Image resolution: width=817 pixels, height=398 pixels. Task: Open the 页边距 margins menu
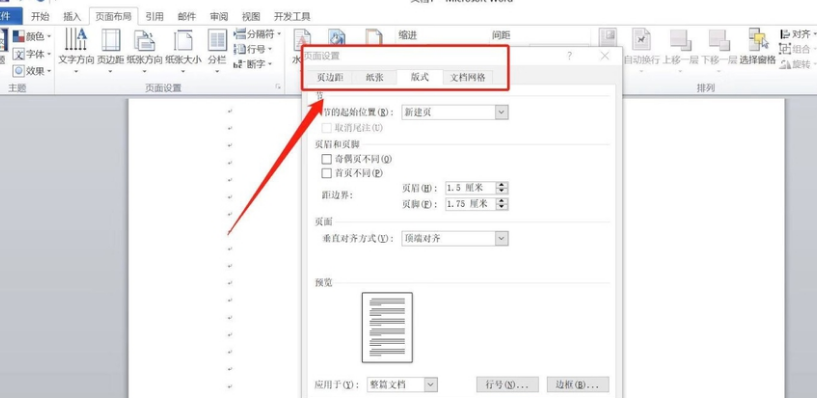(x=110, y=51)
